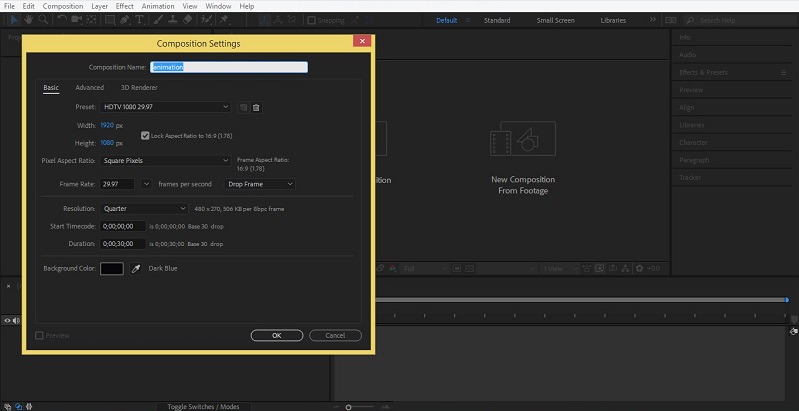Switch to Small Screen workspace
Screen dimensions: 799x411
pyautogui.click(x=555, y=20)
